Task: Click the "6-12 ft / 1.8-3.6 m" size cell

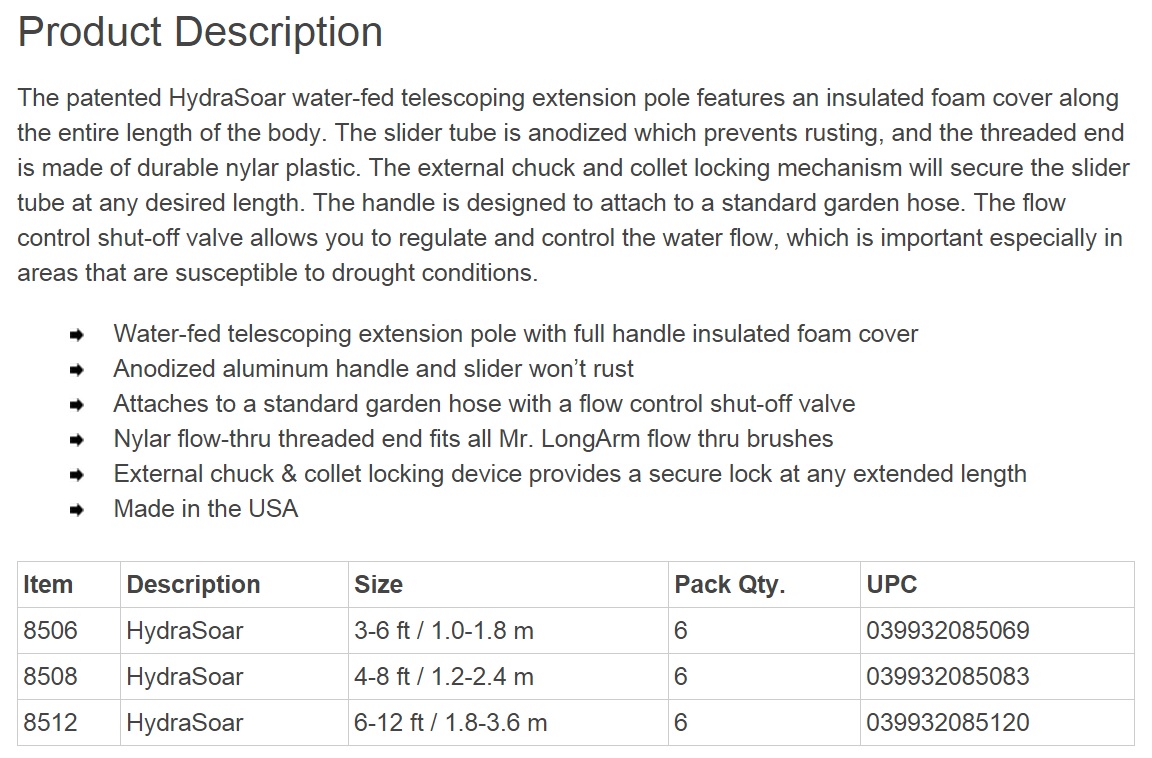Action: pos(451,723)
